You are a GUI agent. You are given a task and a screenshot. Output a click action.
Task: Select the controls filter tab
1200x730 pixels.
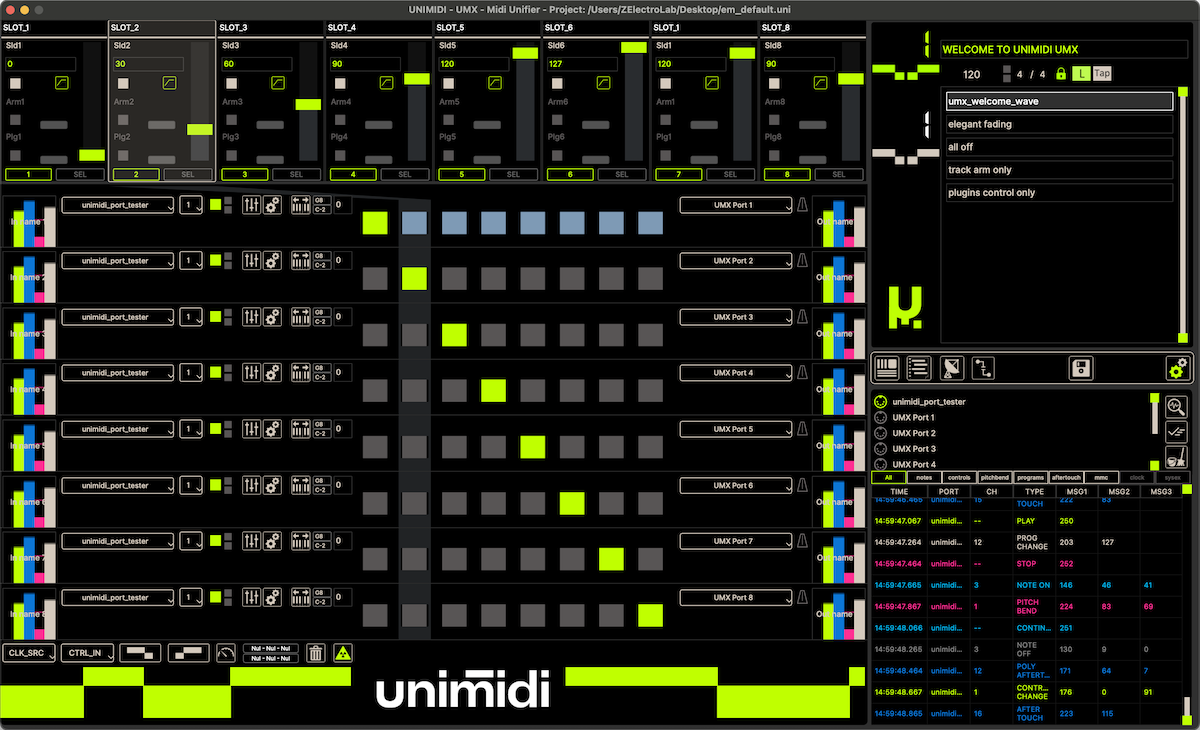pyautogui.click(x=959, y=478)
